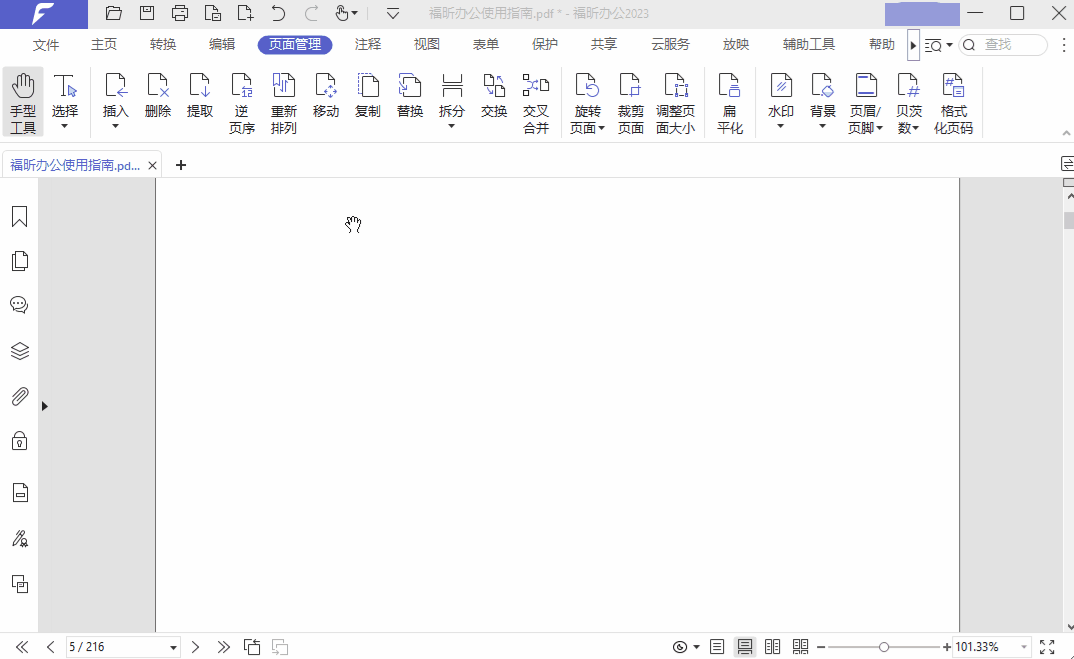Click the zoom slider handle

pyautogui.click(x=884, y=647)
